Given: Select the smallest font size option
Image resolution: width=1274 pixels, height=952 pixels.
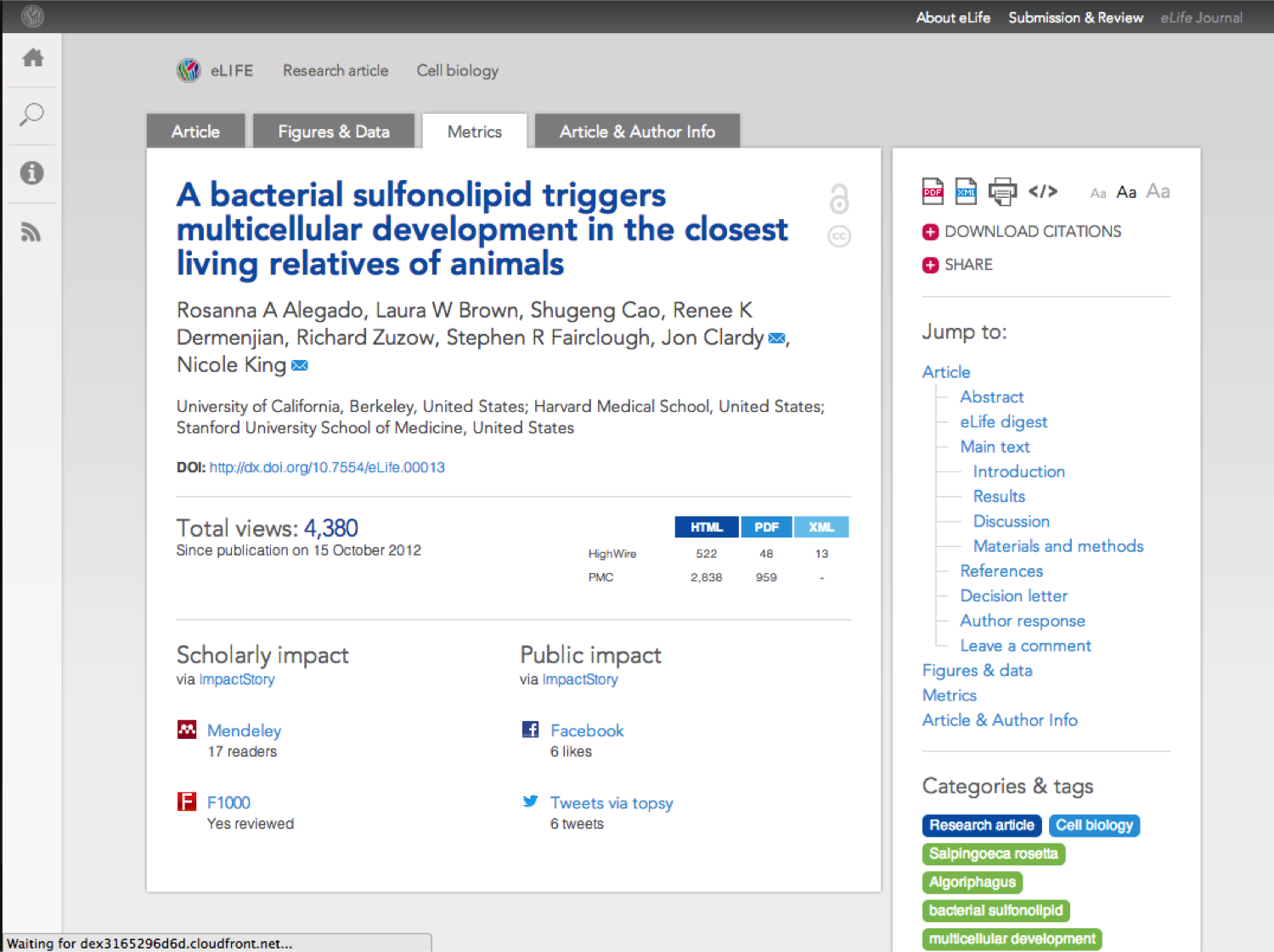Looking at the screenshot, I should [x=1098, y=194].
